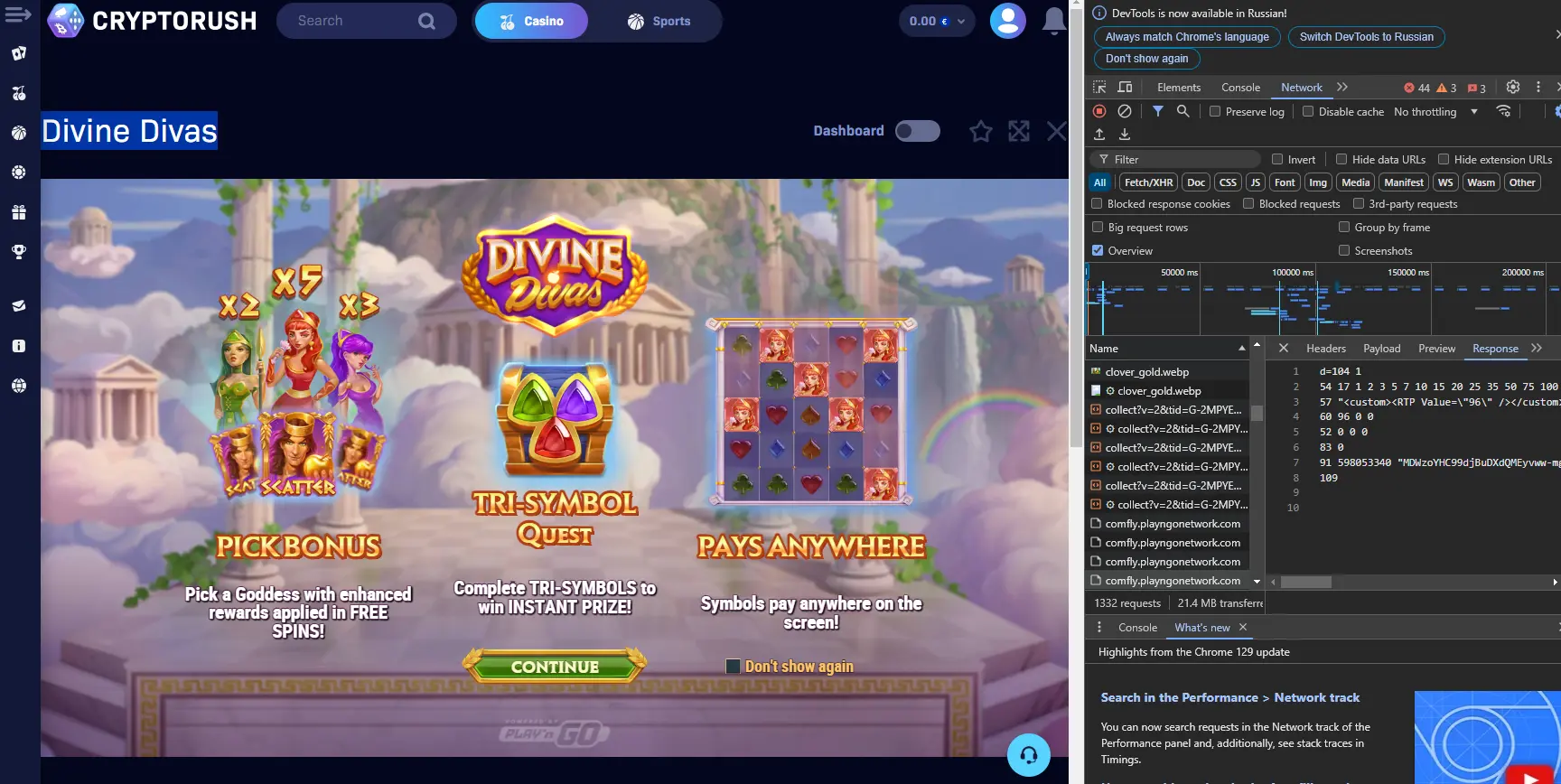The height and width of the screenshot is (784, 1561).
Task: Switch to the Elements tab
Action: (x=1179, y=88)
